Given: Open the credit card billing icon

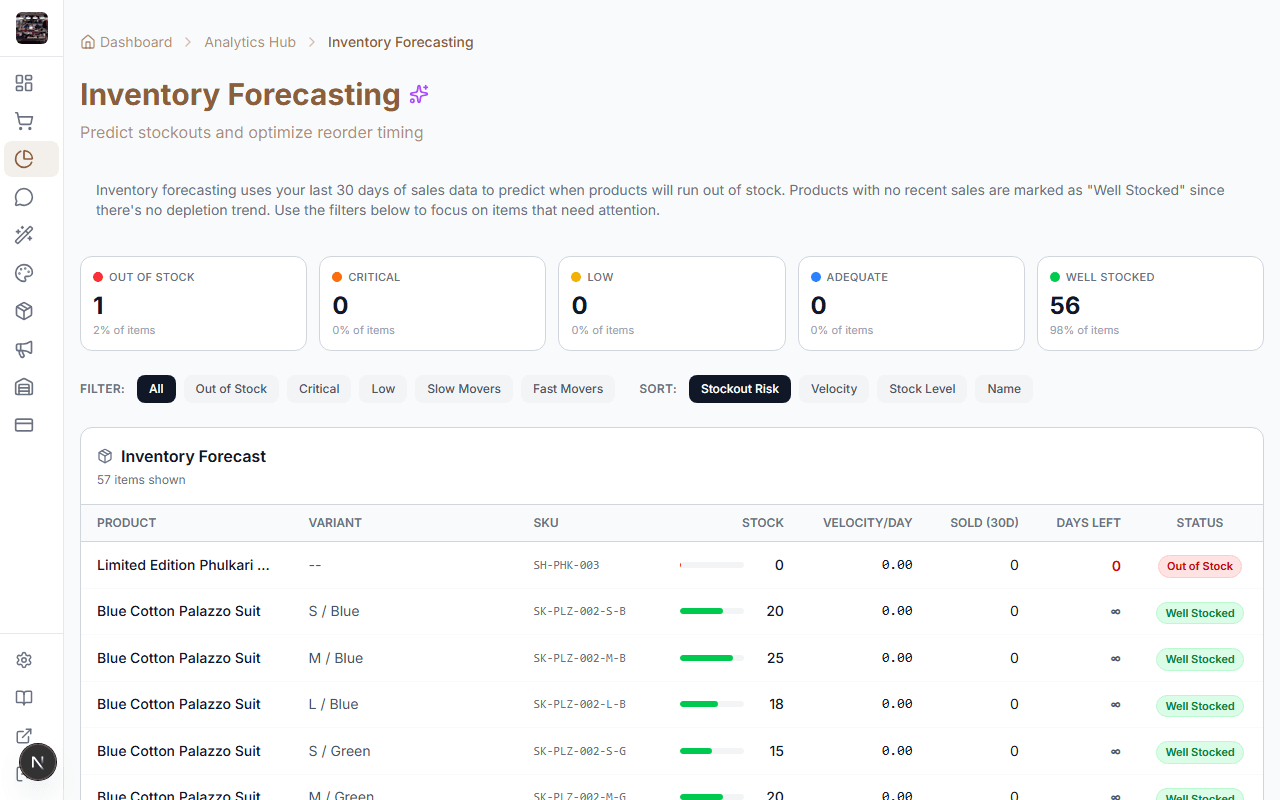Looking at the screenshot, I should [x=24, y=424].
